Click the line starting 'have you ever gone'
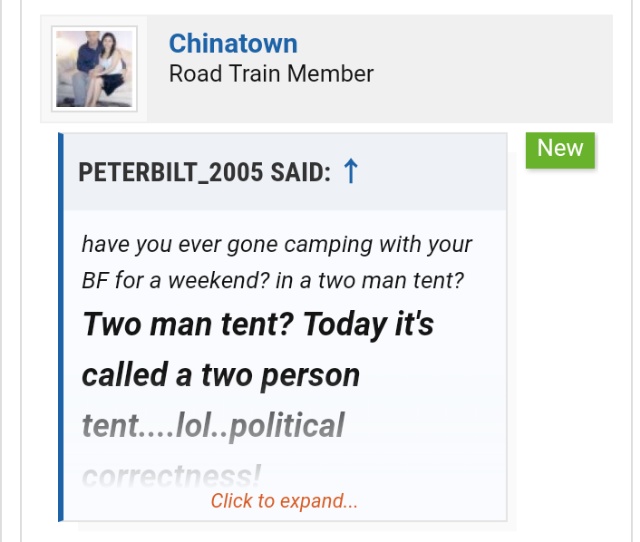The height and width of the screenshot is (542, 640). click(x=276, y=244)
